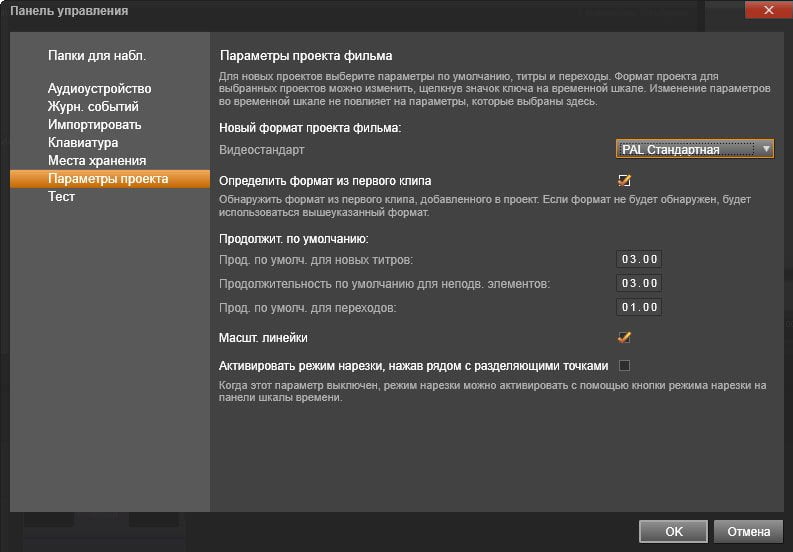Edit default duration for неподв. элементов field
This screenshot has width=793, height=552.
(639, 283)
